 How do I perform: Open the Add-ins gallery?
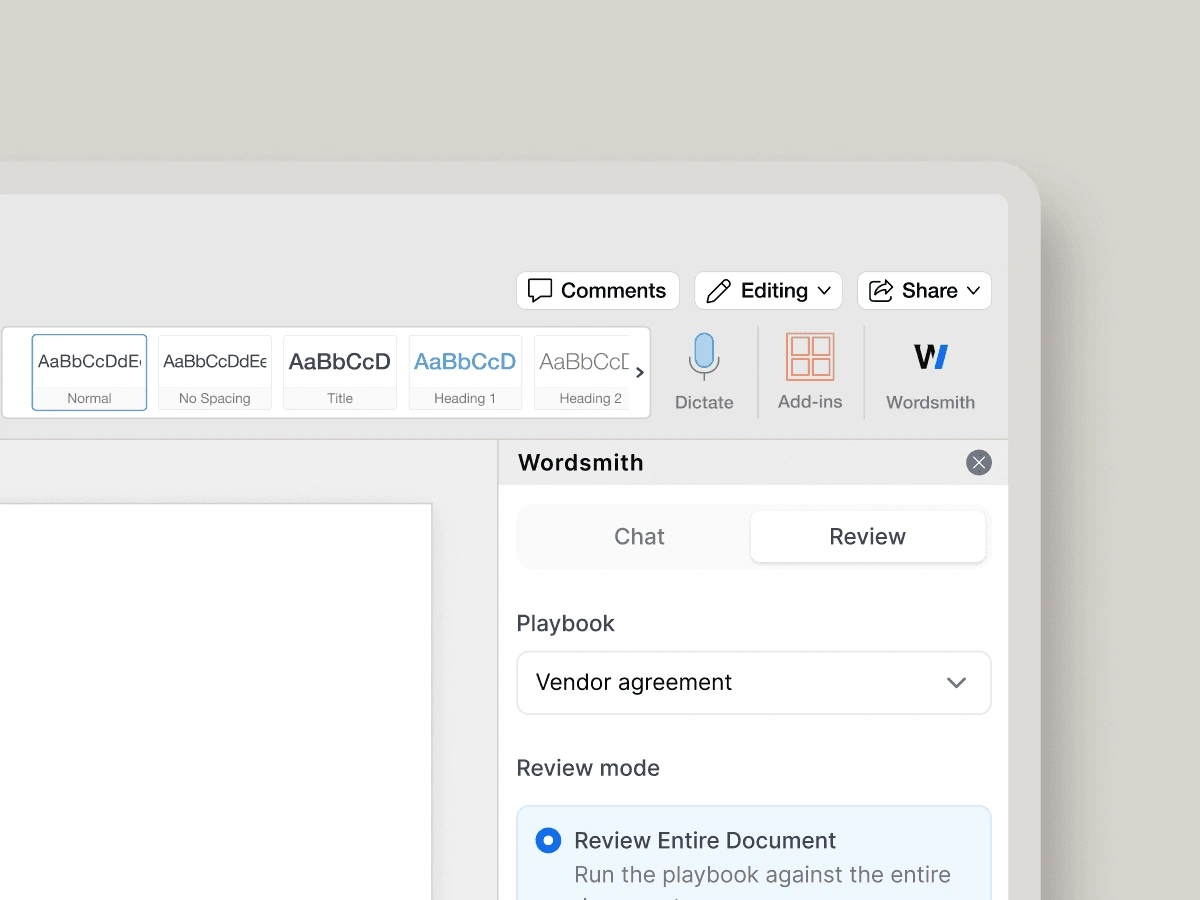point(810,372)
